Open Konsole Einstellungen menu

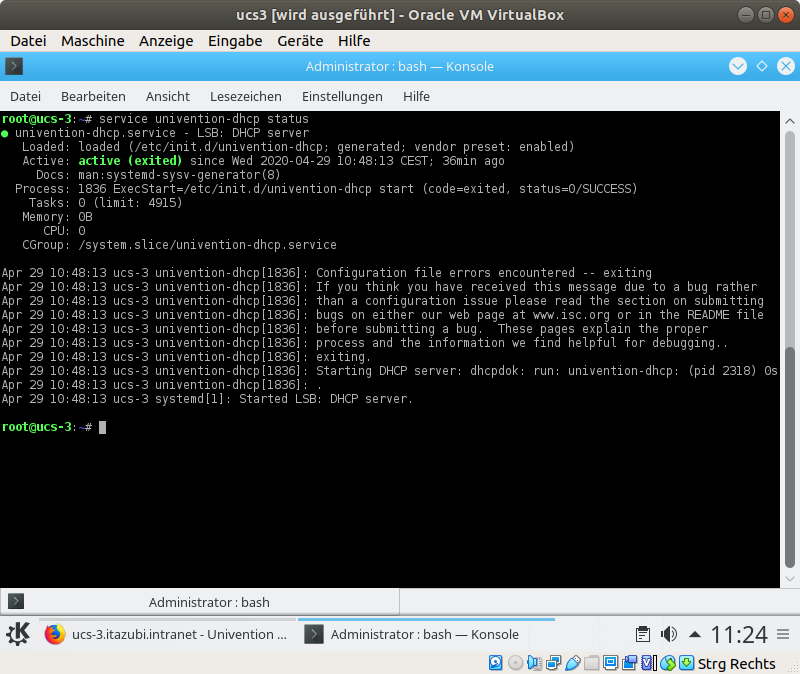pos(342,96)
